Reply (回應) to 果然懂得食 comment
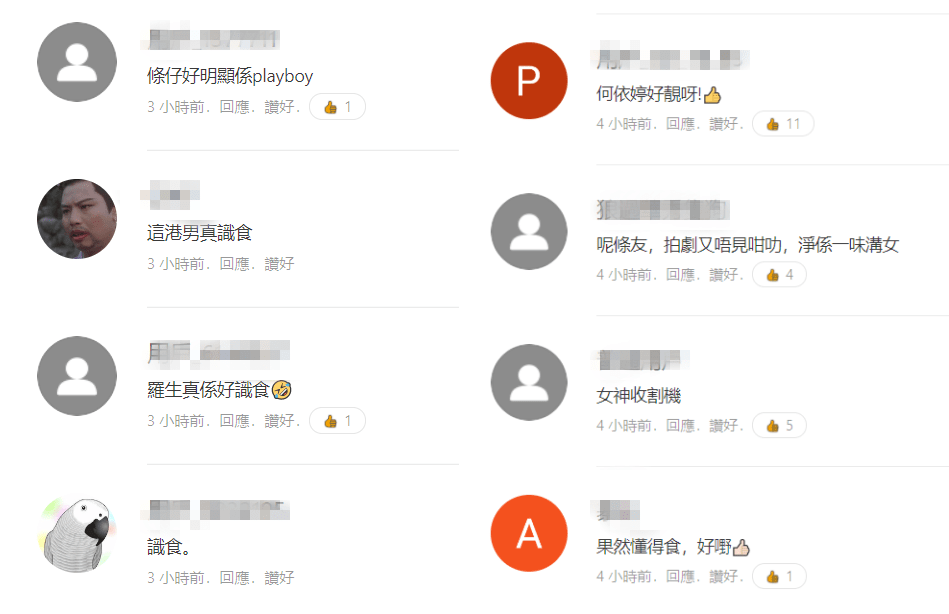The image size is (949, 614). [680, 576]
